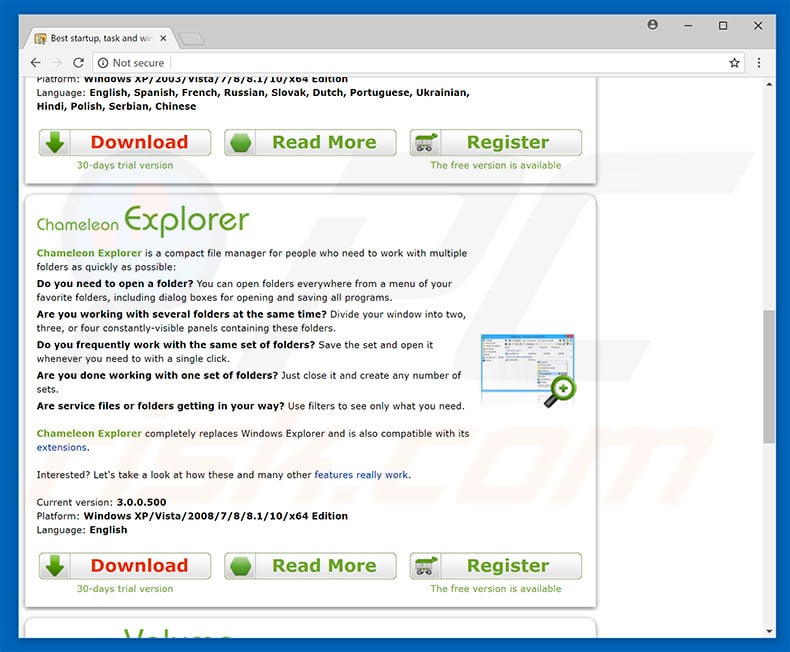Click the scrollbar up arrow
Viewport: 790px width, 652px height.
click(769, 85)
